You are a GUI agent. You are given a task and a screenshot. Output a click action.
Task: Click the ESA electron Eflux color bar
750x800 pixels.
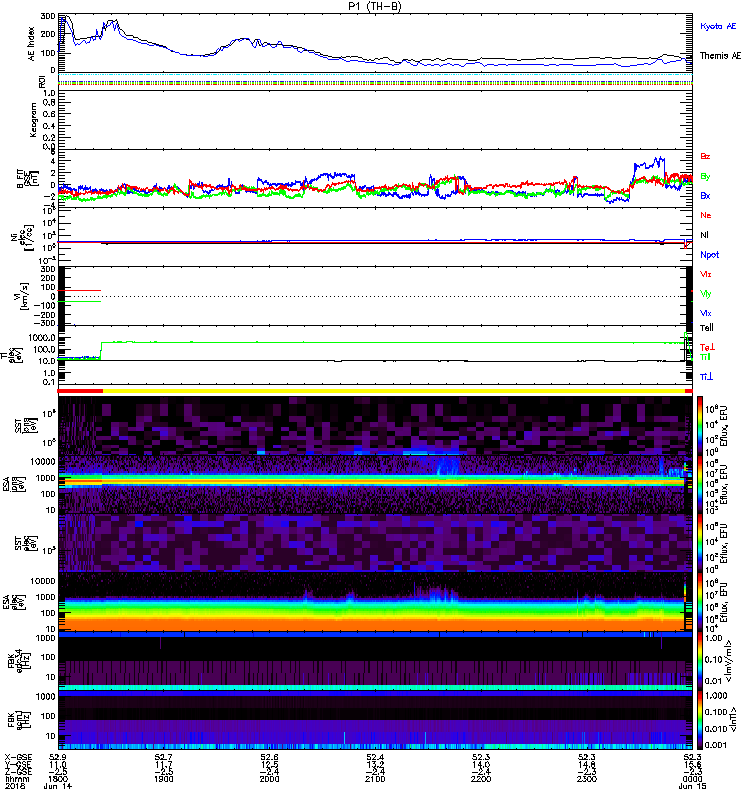coord(700,601)
